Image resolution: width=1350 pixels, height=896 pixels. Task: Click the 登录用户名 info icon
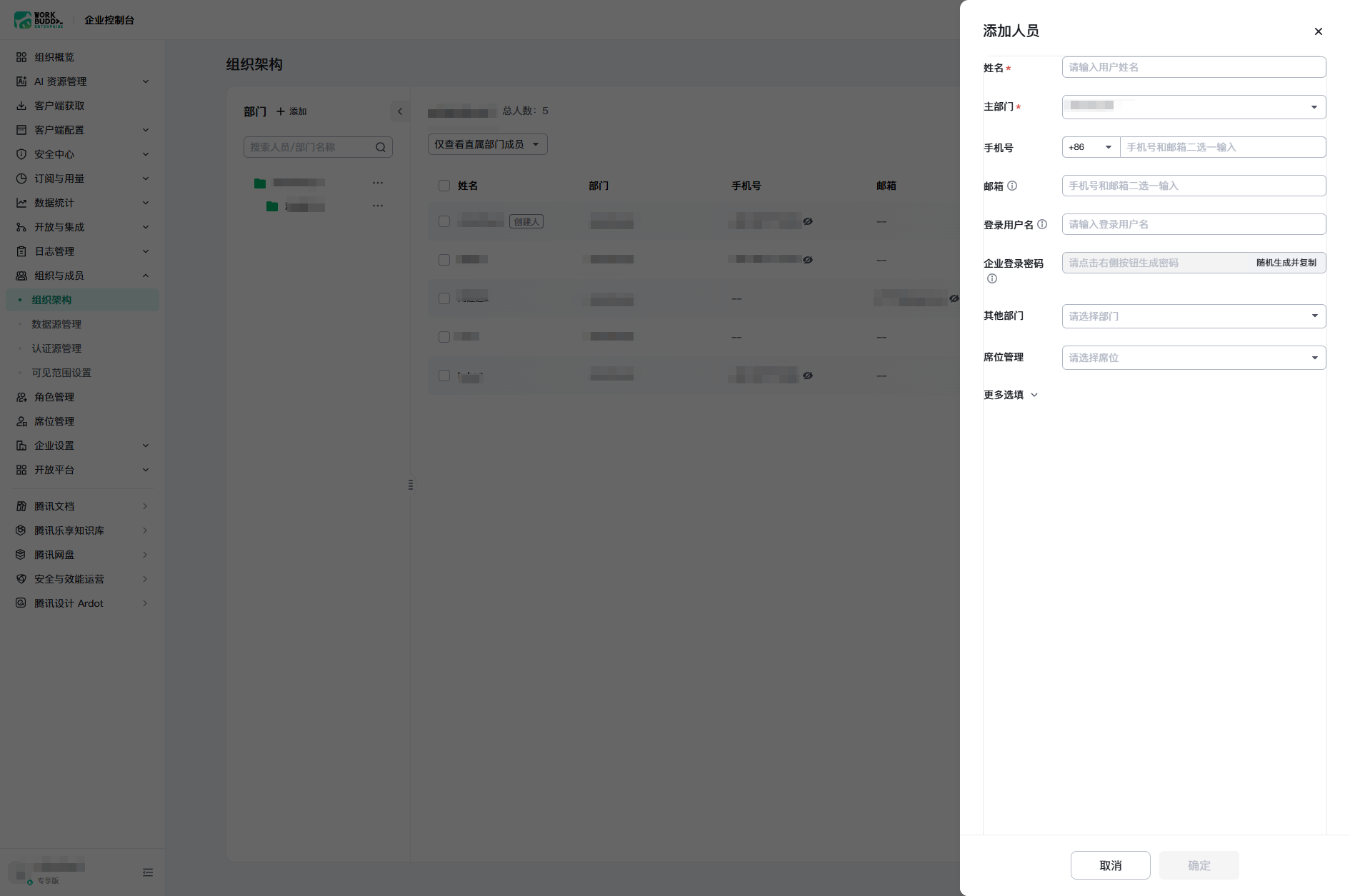(1042, 224)
